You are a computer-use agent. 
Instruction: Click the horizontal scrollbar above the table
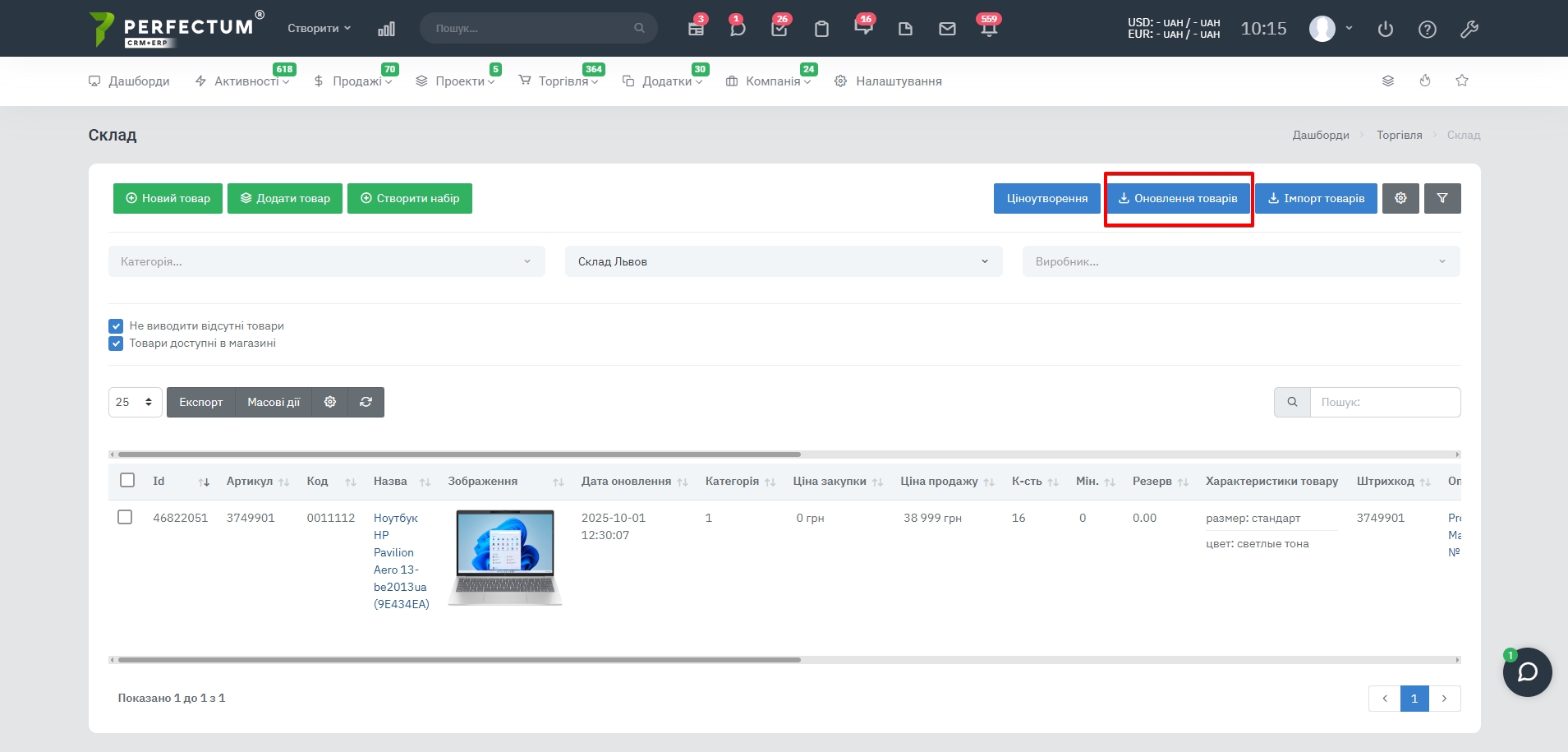[x=458, y=454]
